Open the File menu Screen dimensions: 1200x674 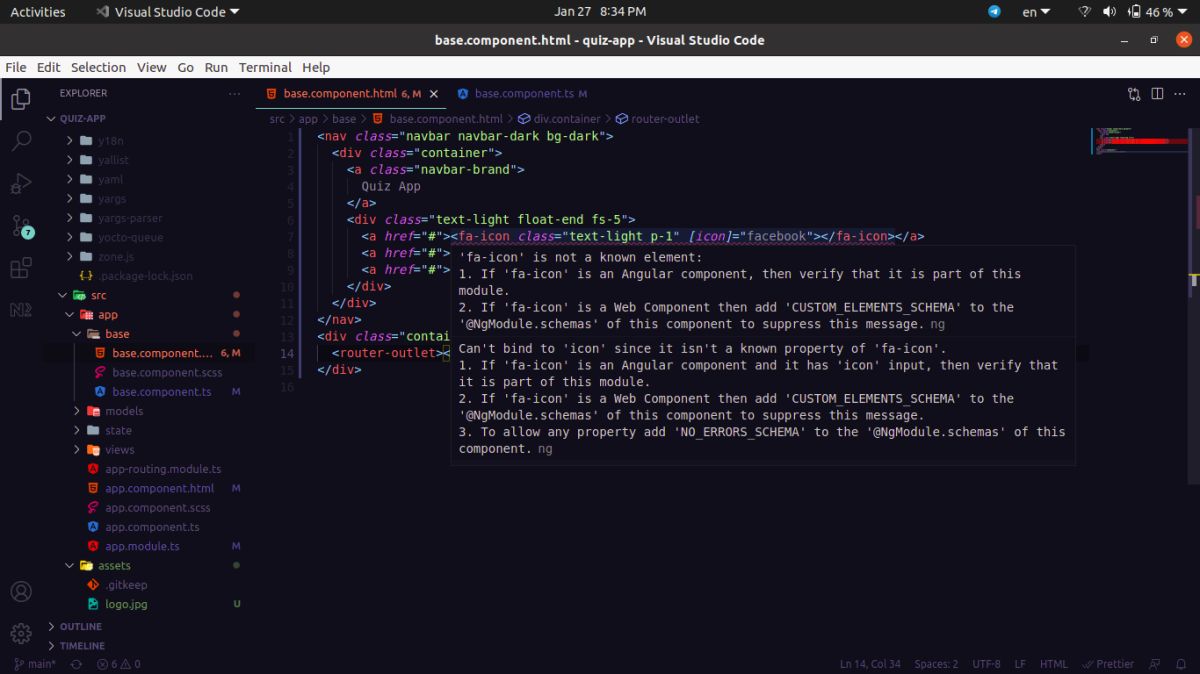click(16, 67)
